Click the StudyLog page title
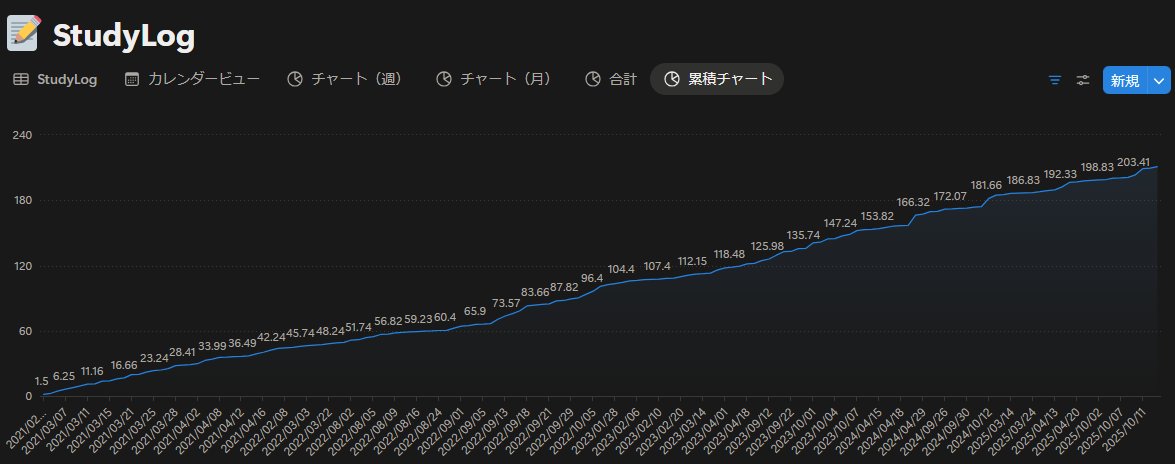Viewport: 1175px width, 464px height. click(124, 35)
